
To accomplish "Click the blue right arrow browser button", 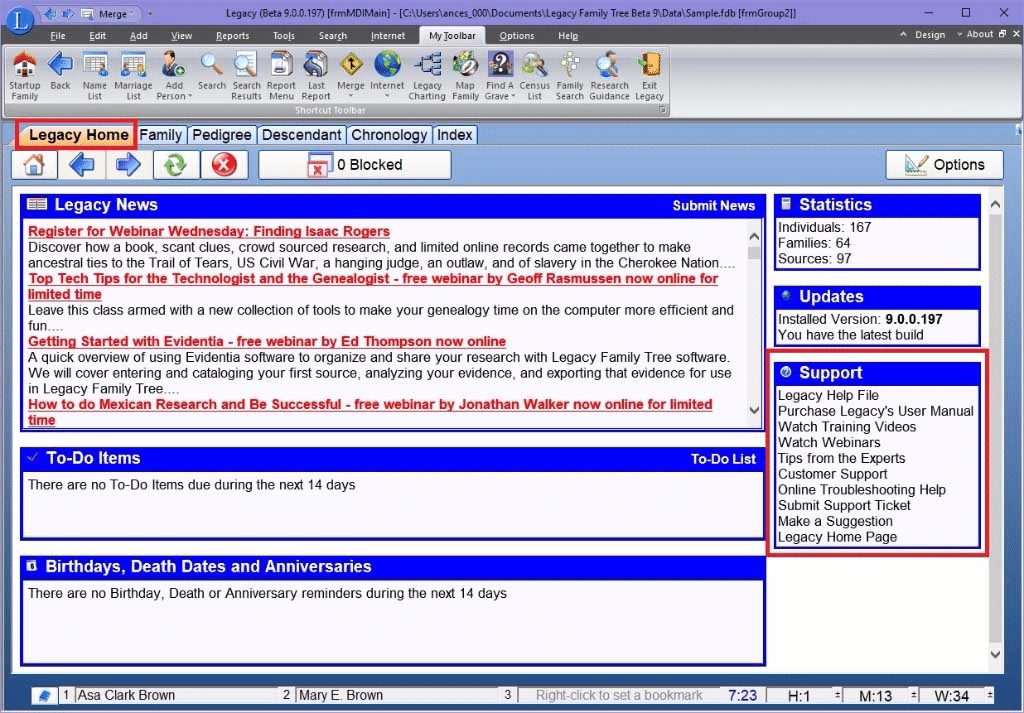I will pyautogui.click(x=127, y=165).
